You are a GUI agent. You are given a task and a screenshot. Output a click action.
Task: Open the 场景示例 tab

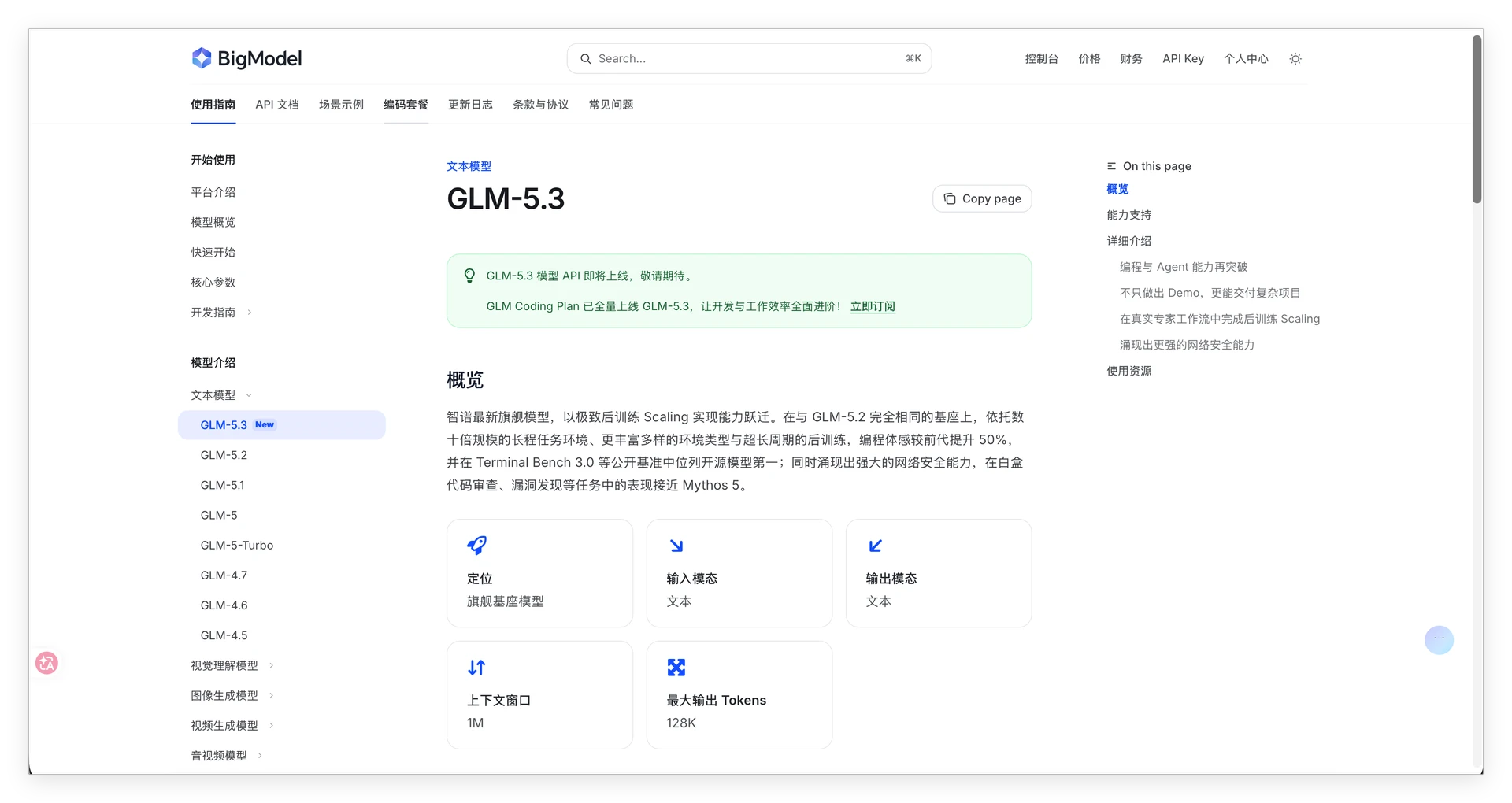(341, 105)
